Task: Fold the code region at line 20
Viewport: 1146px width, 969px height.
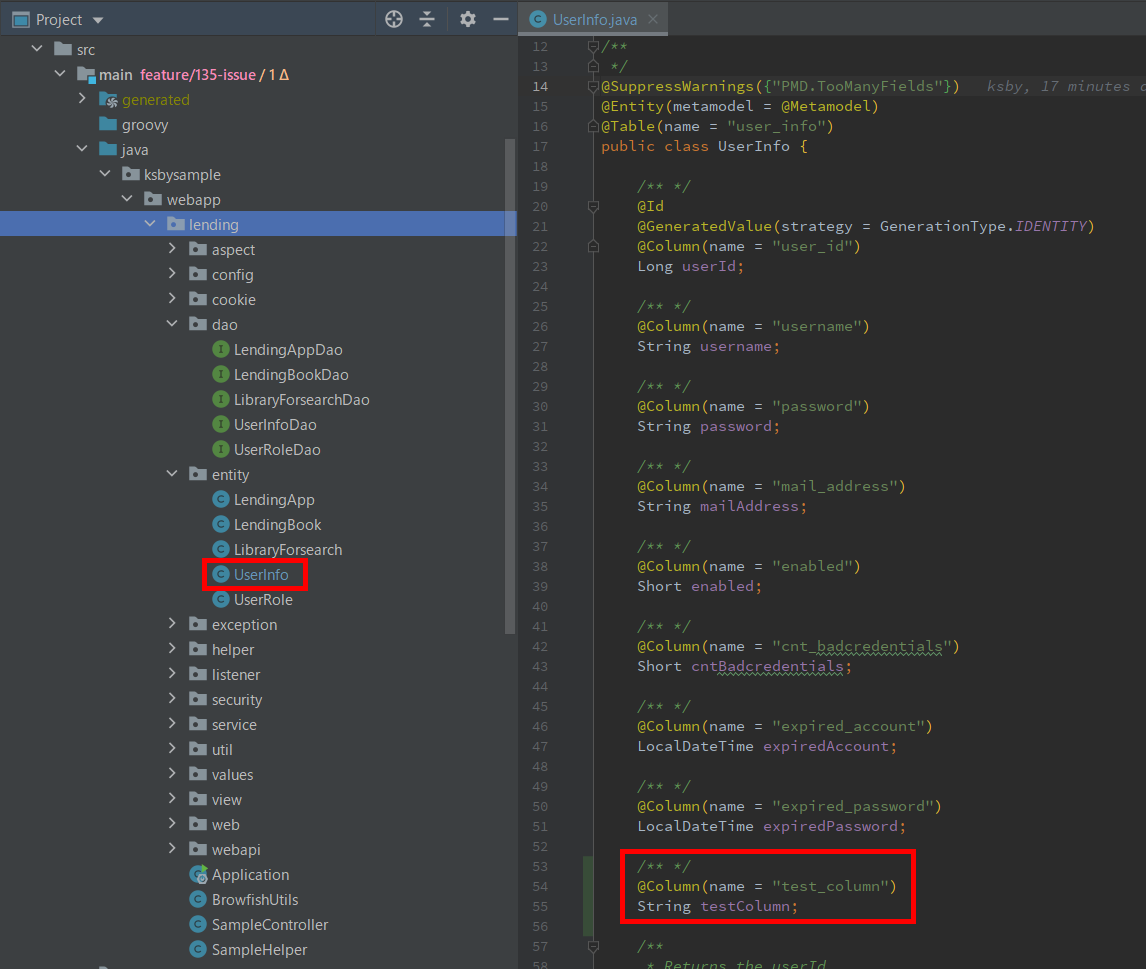Action: pyautogui.click(x=592, y=205)
